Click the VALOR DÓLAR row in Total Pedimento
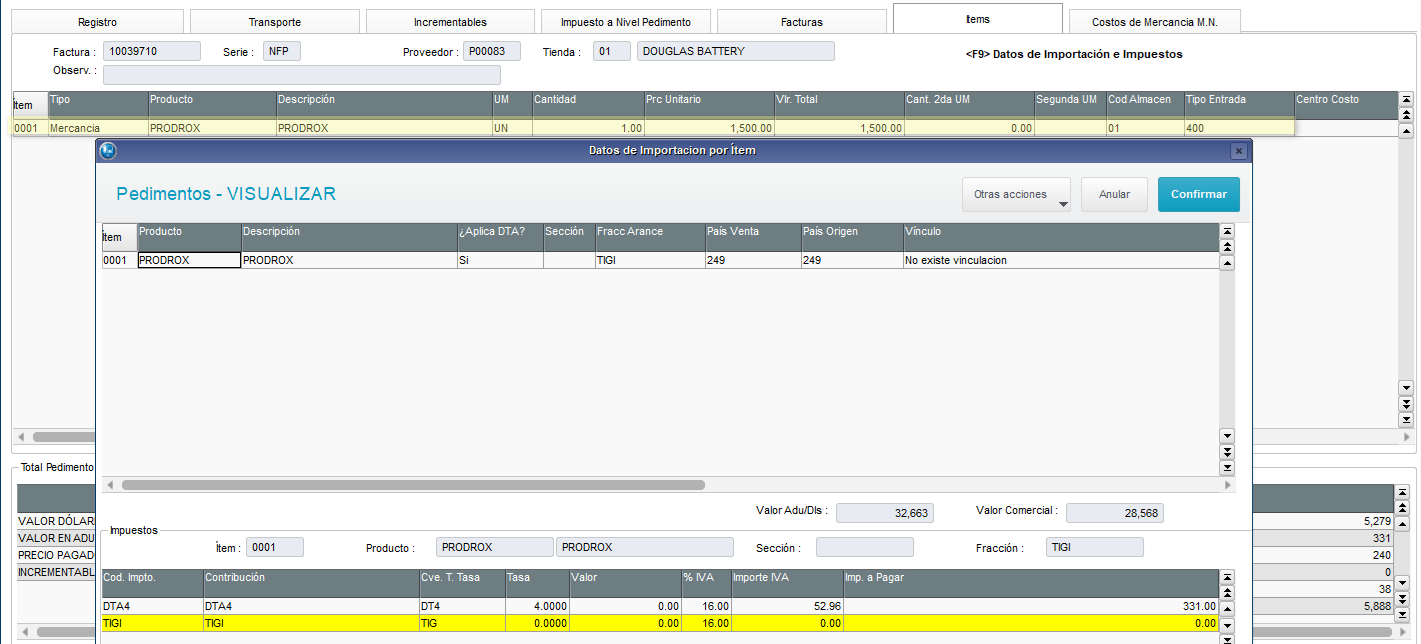 tap(57, 521)
